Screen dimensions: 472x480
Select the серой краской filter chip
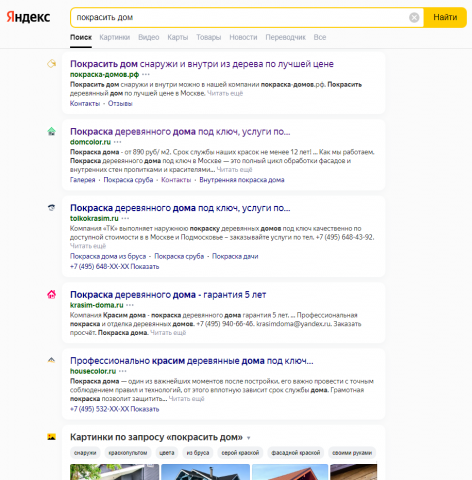240,453
